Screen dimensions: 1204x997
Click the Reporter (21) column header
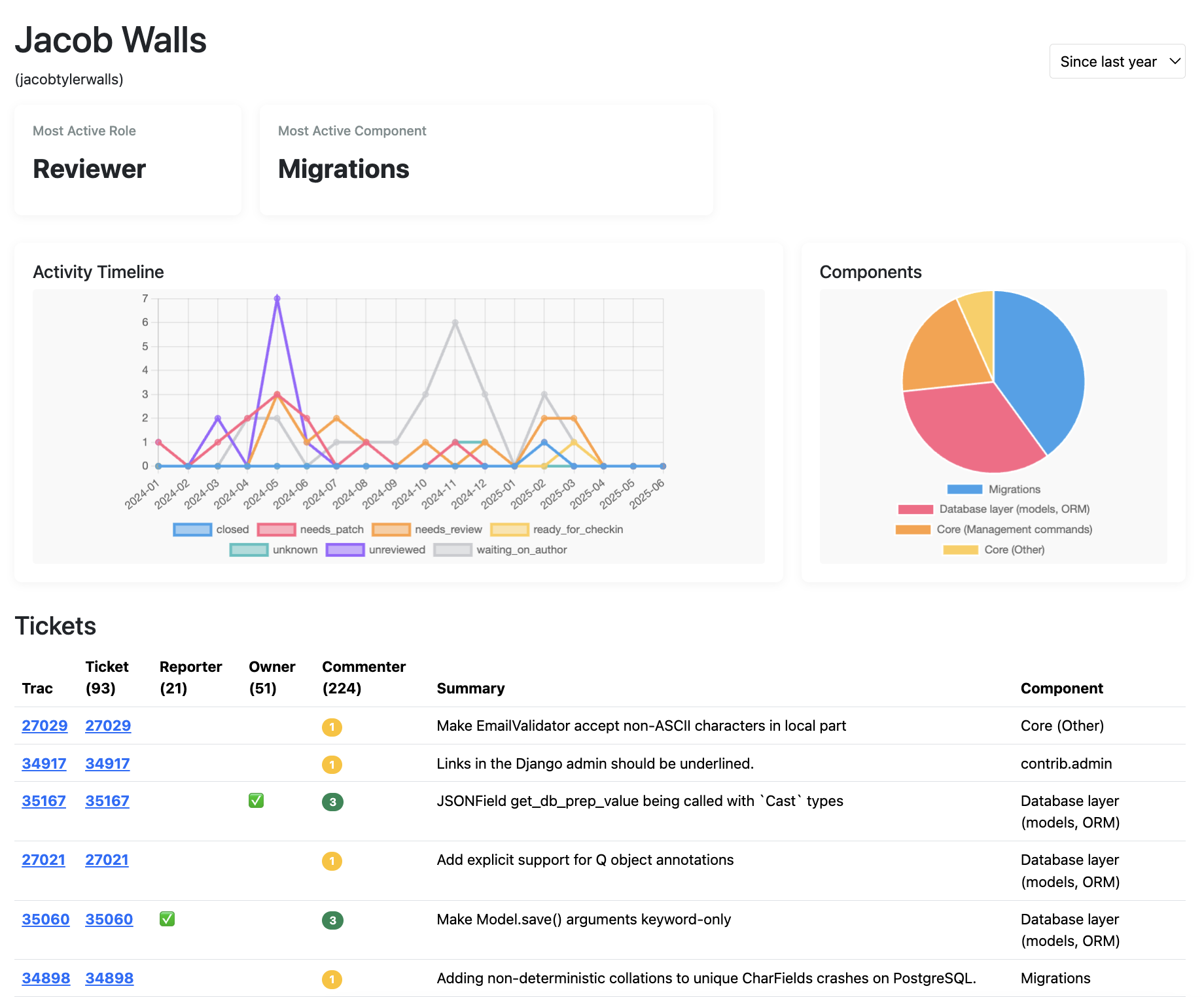coord(190,677)
